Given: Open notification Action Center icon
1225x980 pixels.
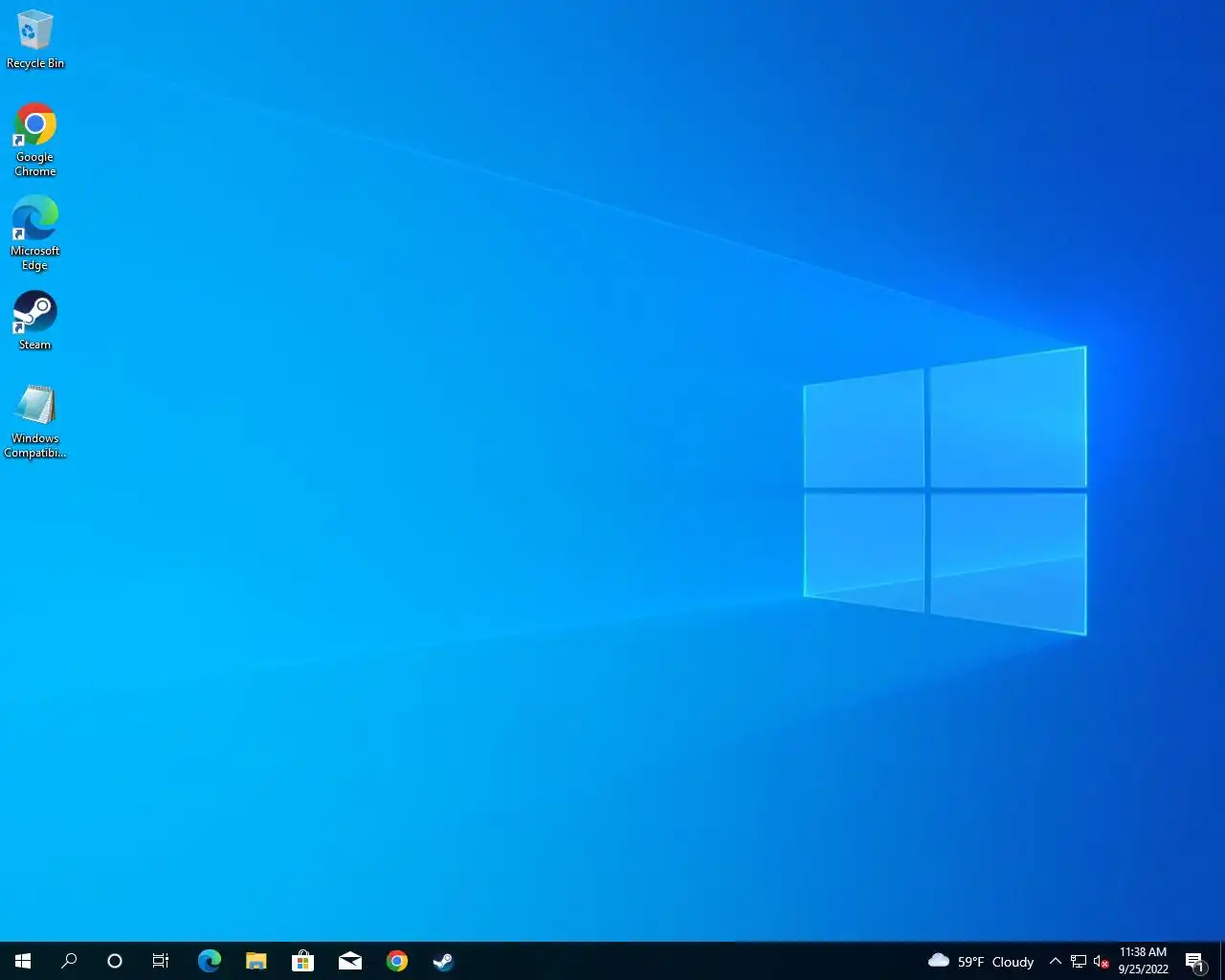Looking at the screenshot, I should 1194,961.
